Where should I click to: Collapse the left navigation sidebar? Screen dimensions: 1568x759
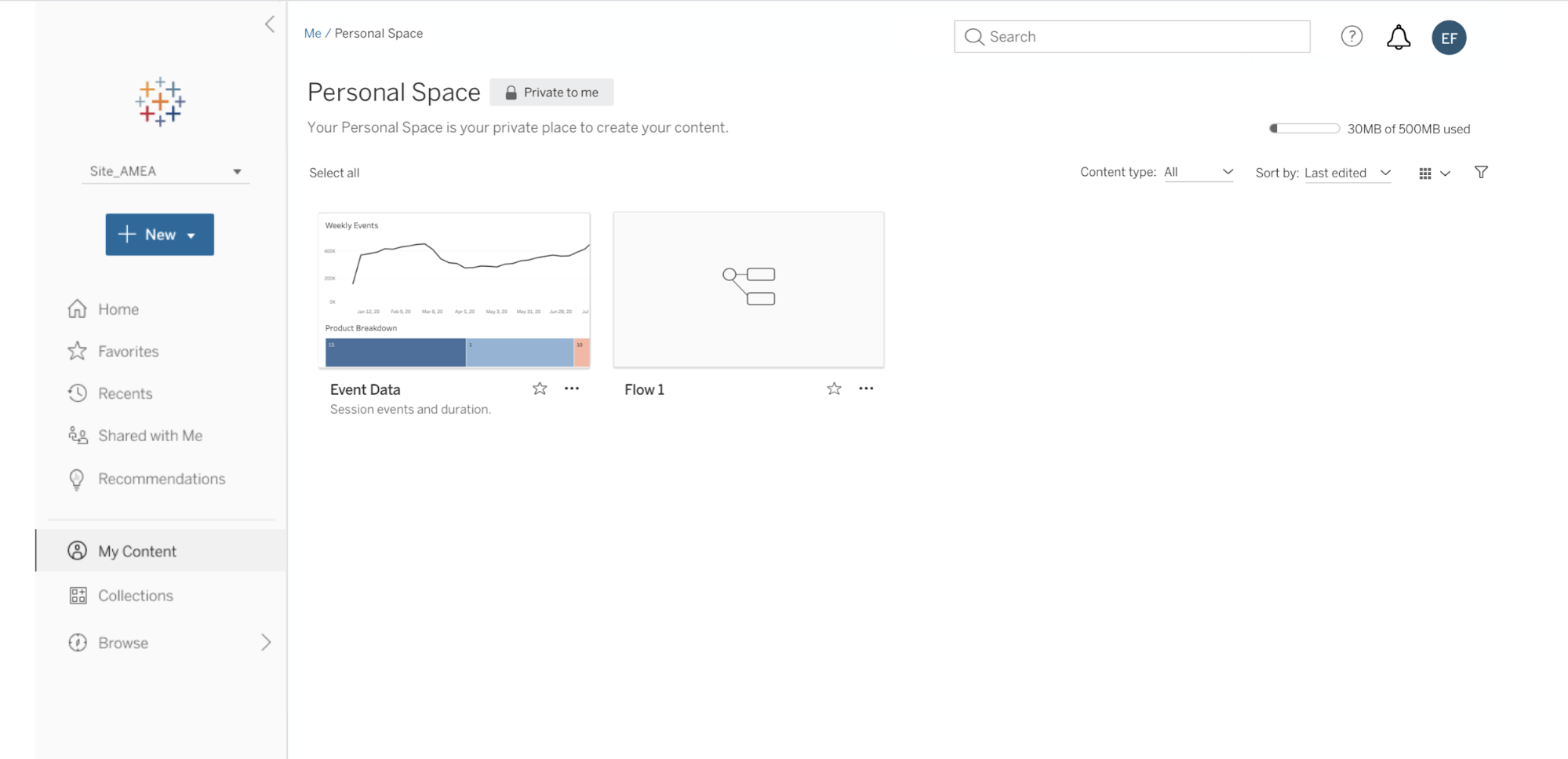(270, 24)
